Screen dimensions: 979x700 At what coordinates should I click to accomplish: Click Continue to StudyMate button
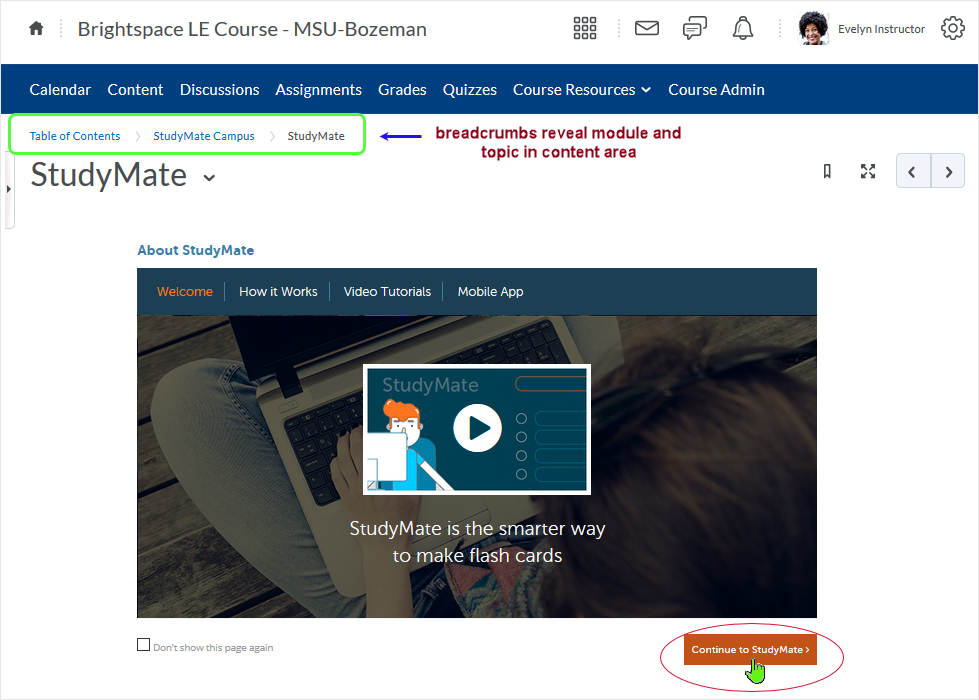(x=750, y=649)
